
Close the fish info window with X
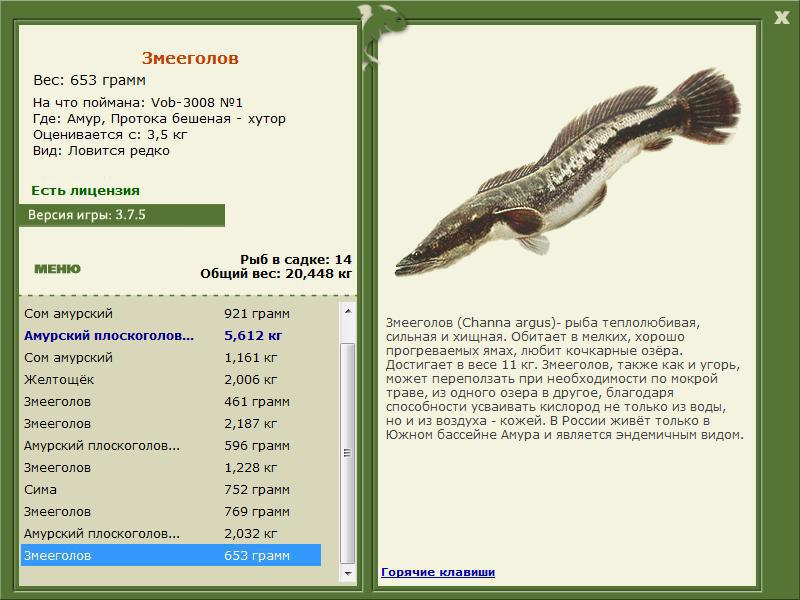tap(781, 18)
